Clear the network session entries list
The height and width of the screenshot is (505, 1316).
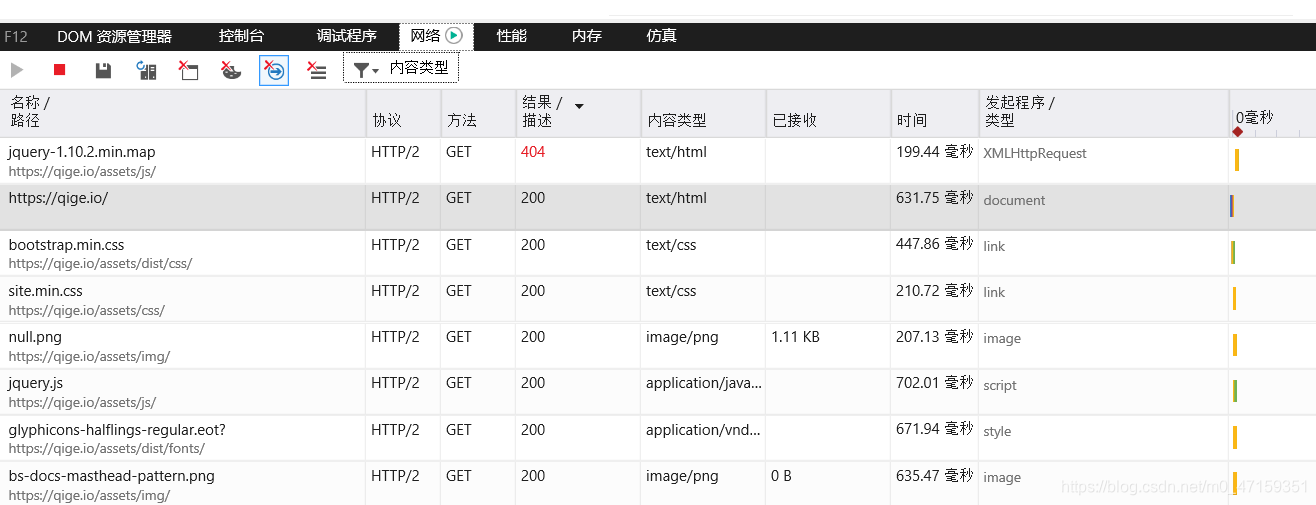(x=316, y=70)
